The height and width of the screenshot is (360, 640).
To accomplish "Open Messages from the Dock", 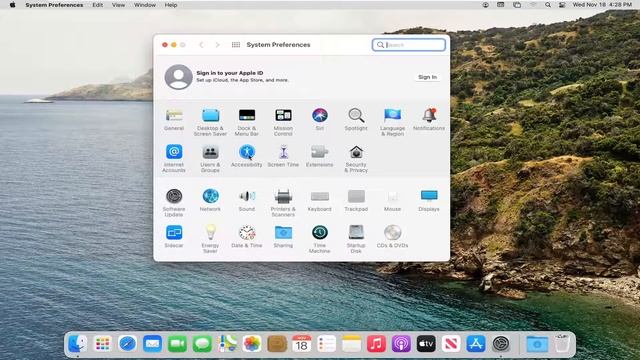I will click(202, 344).
